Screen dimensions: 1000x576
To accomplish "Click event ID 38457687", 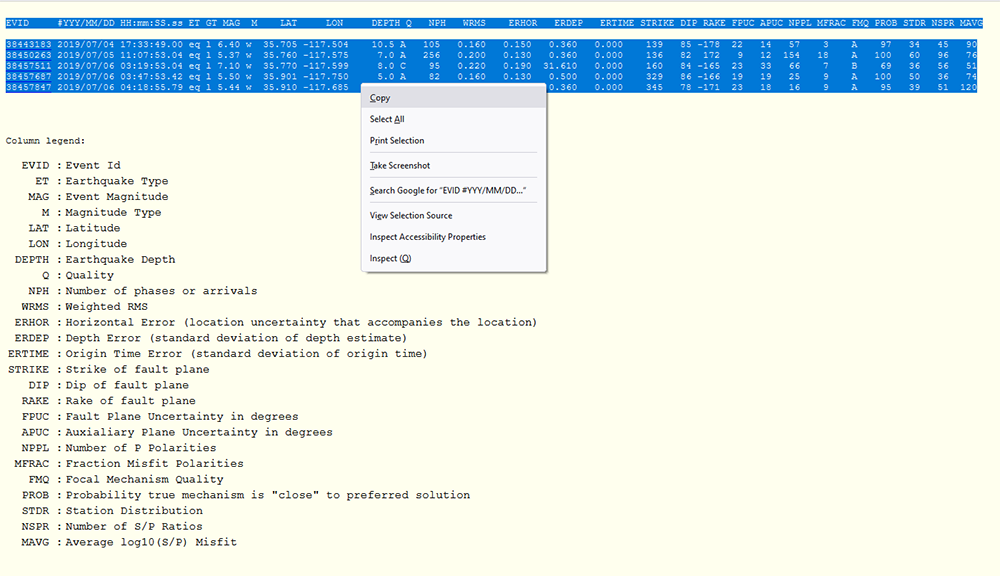I will [x=26, y=77].
